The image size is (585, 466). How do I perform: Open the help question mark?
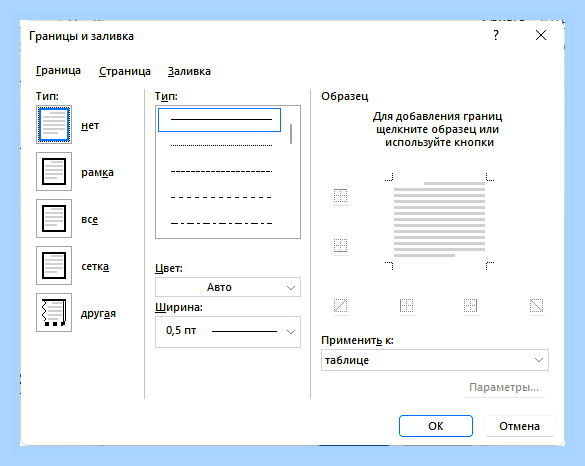[495, 35]
